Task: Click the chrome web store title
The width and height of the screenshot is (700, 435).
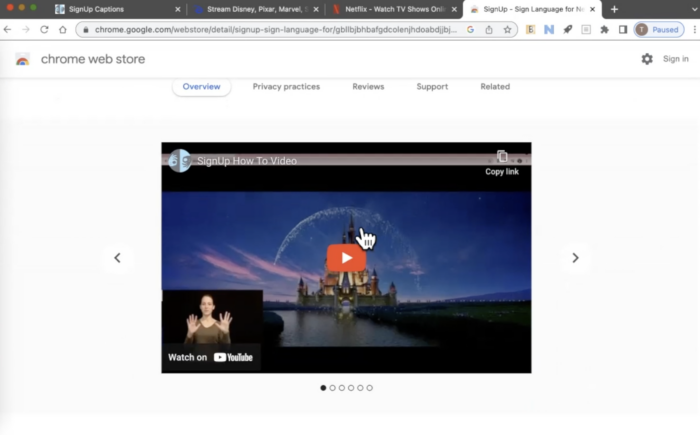Action: [93, 59]
